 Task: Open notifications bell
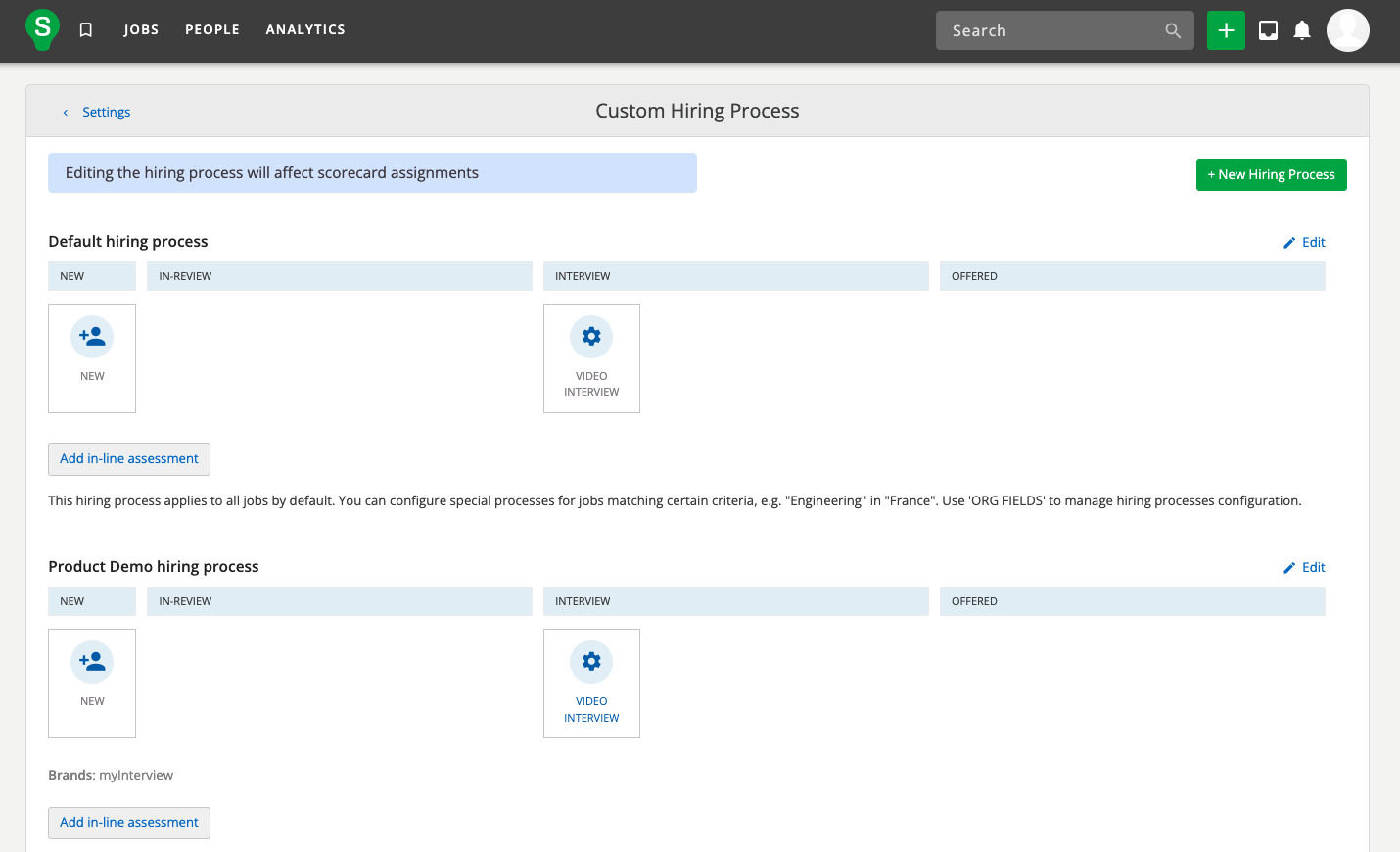pyautogui.click(x=1302, y=30)
